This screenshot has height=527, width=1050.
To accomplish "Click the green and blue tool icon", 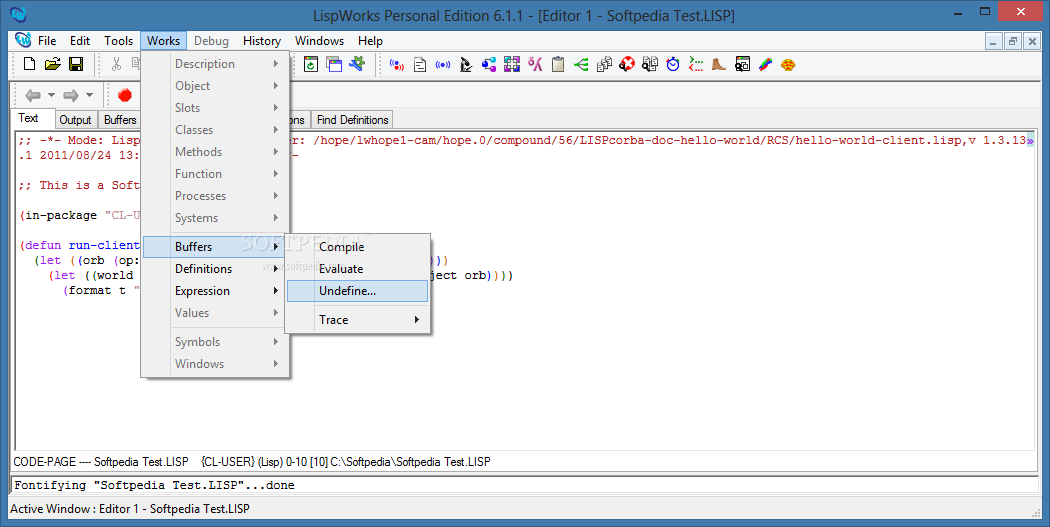I will click(x=357, y=64).
